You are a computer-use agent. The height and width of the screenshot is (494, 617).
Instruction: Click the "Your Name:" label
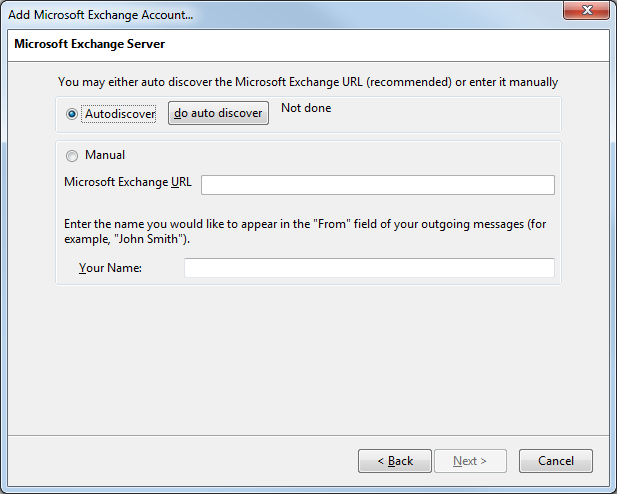110,268
